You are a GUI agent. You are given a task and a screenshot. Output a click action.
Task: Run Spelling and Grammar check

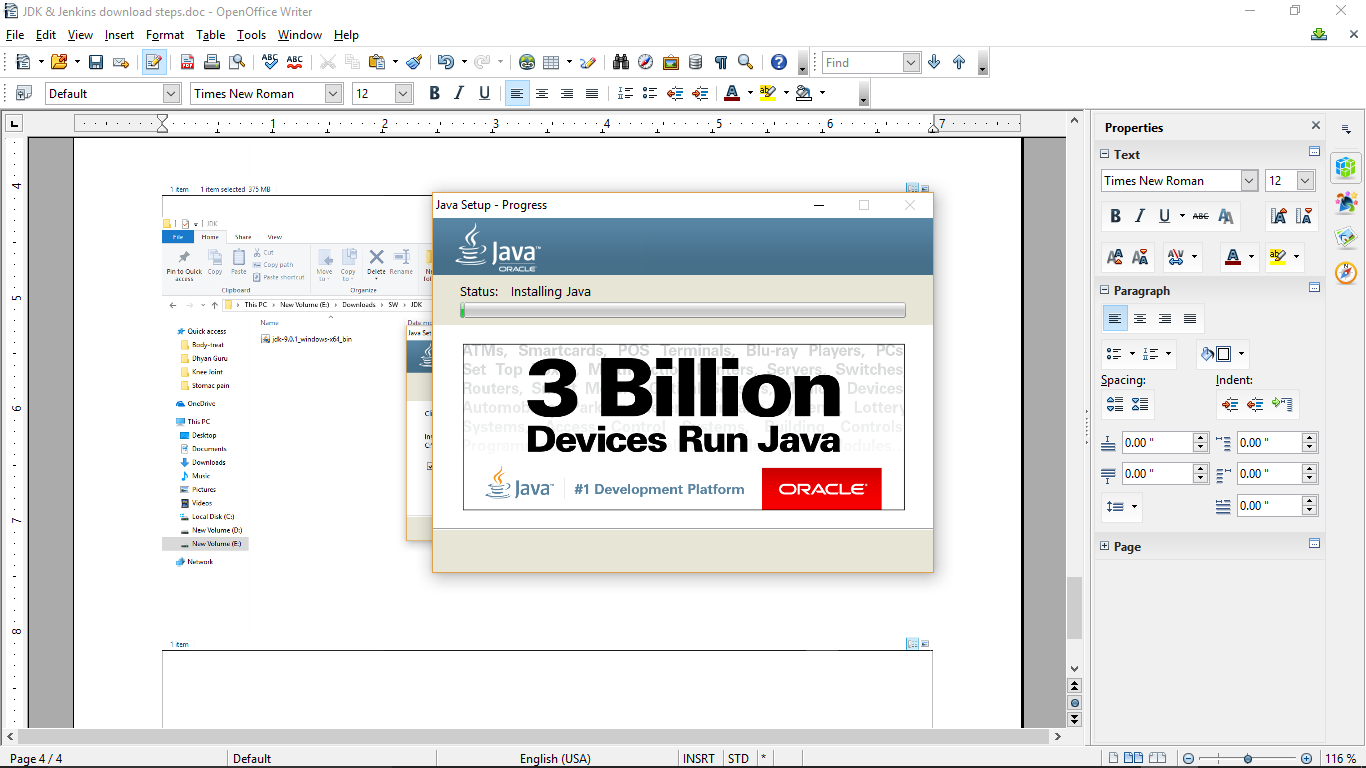click(269, 62)
